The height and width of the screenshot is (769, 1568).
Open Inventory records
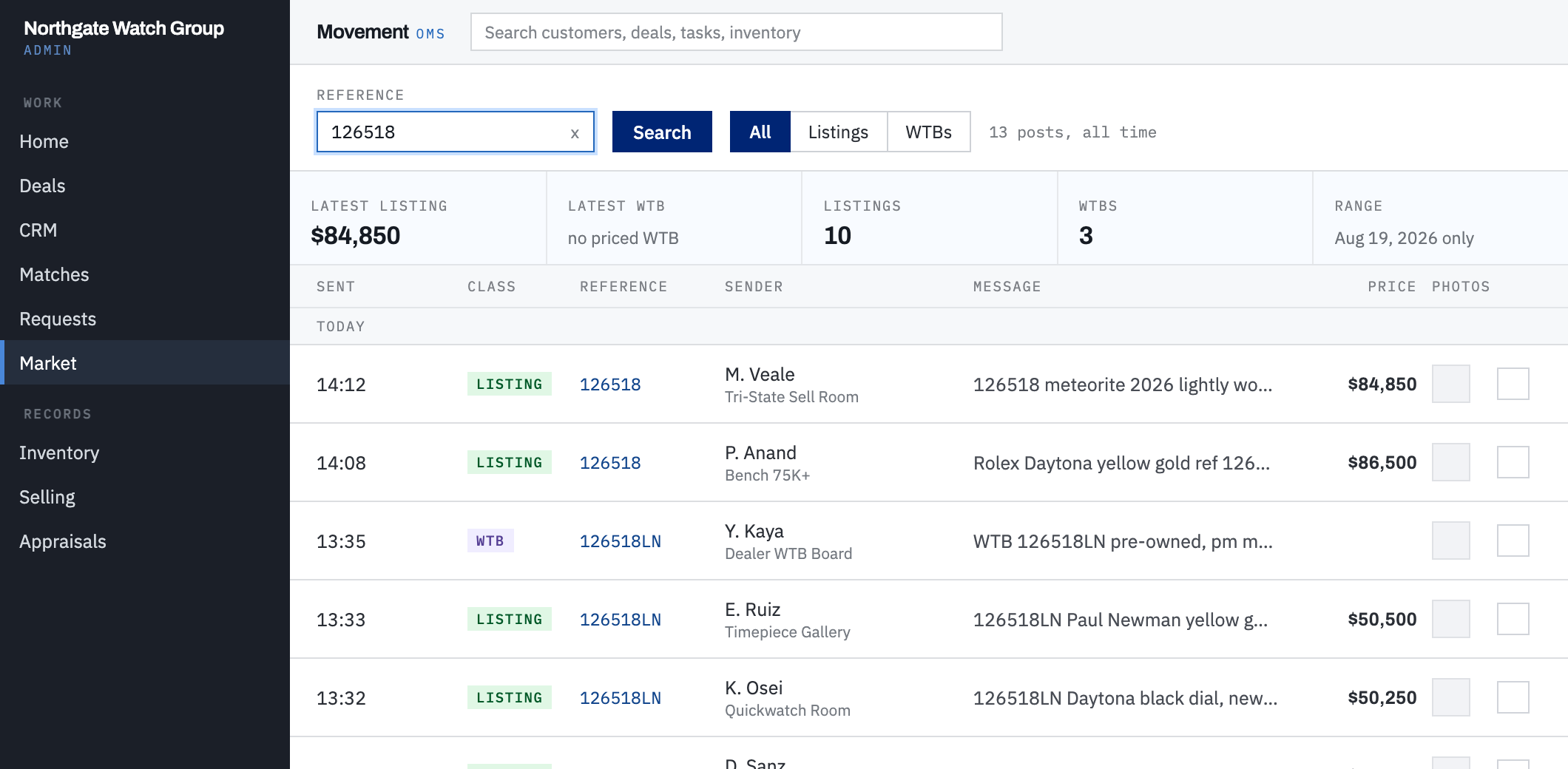click(x=145, y=453)
